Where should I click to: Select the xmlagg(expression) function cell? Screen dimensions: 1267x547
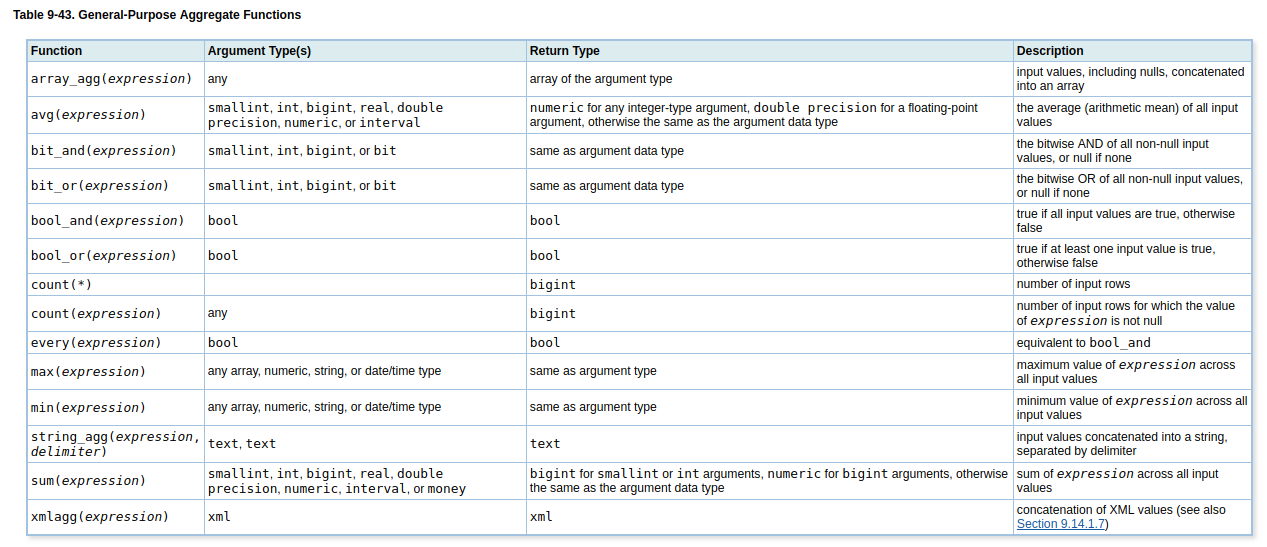tap(99, 517)
